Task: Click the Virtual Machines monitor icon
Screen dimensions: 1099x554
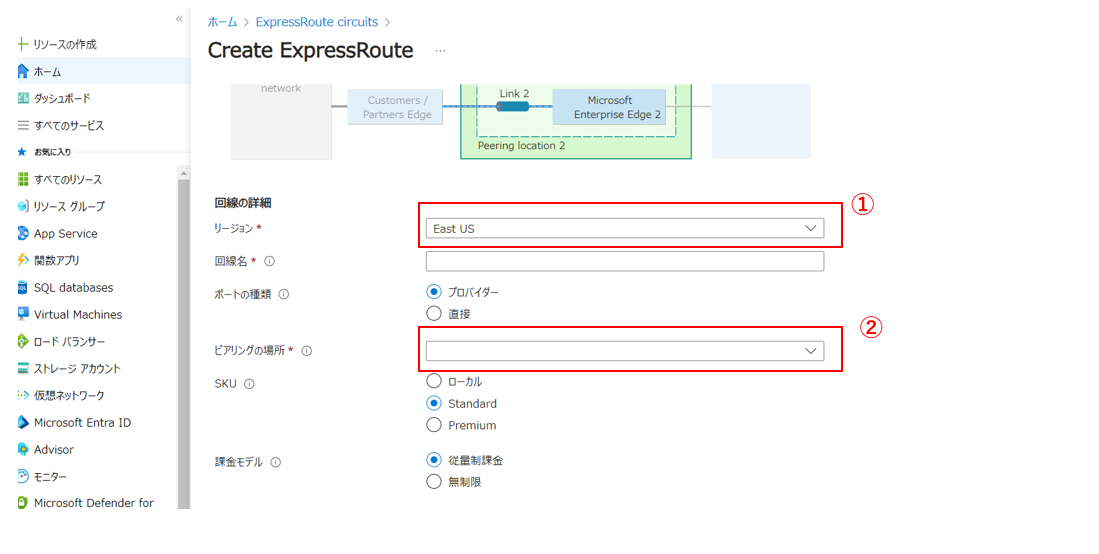Action: [23, 314]
